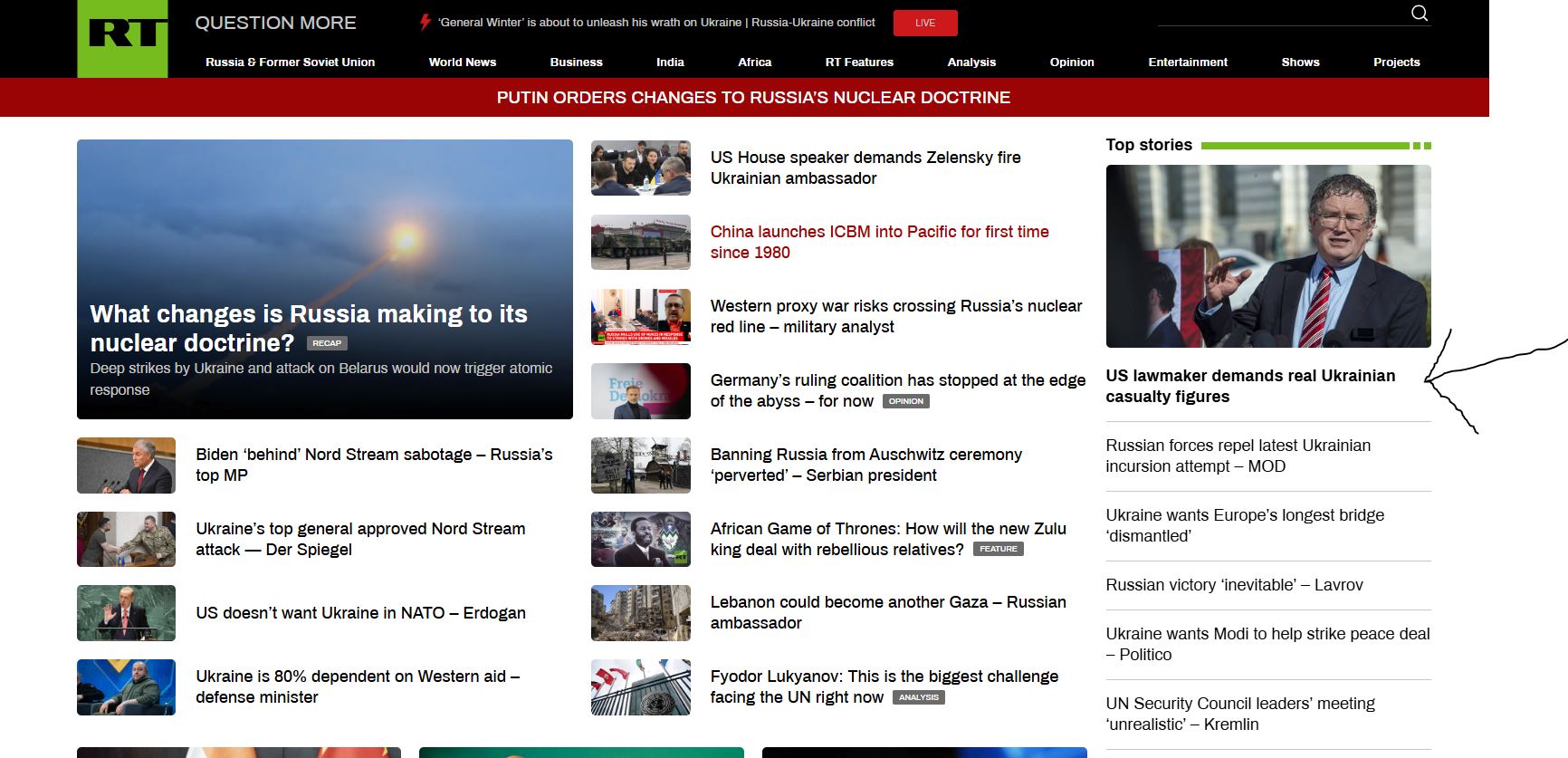Open the search magnifier icon

pos(1420,13)
